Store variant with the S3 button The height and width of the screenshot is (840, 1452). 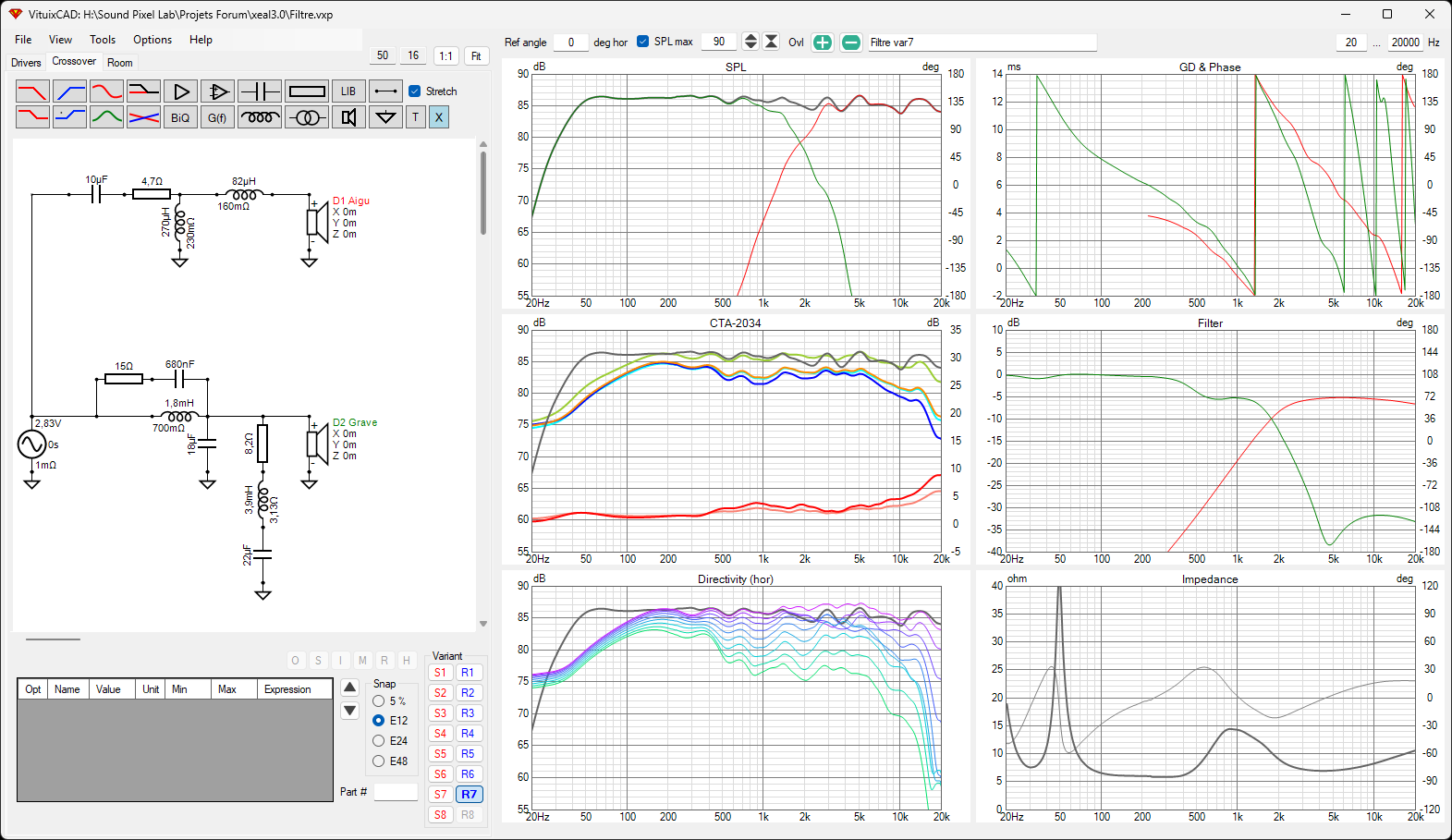[x=441, y=713]
